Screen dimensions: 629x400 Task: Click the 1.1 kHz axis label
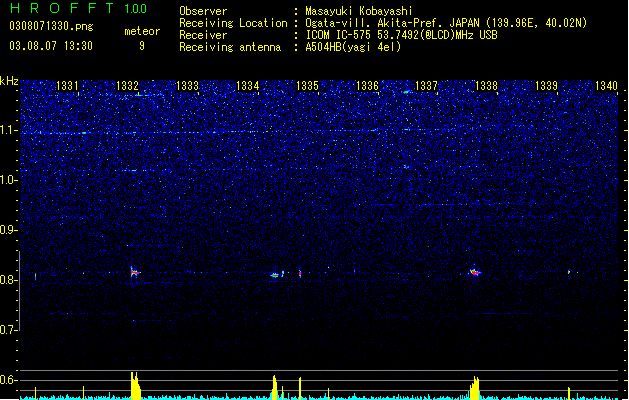(9, 131)
